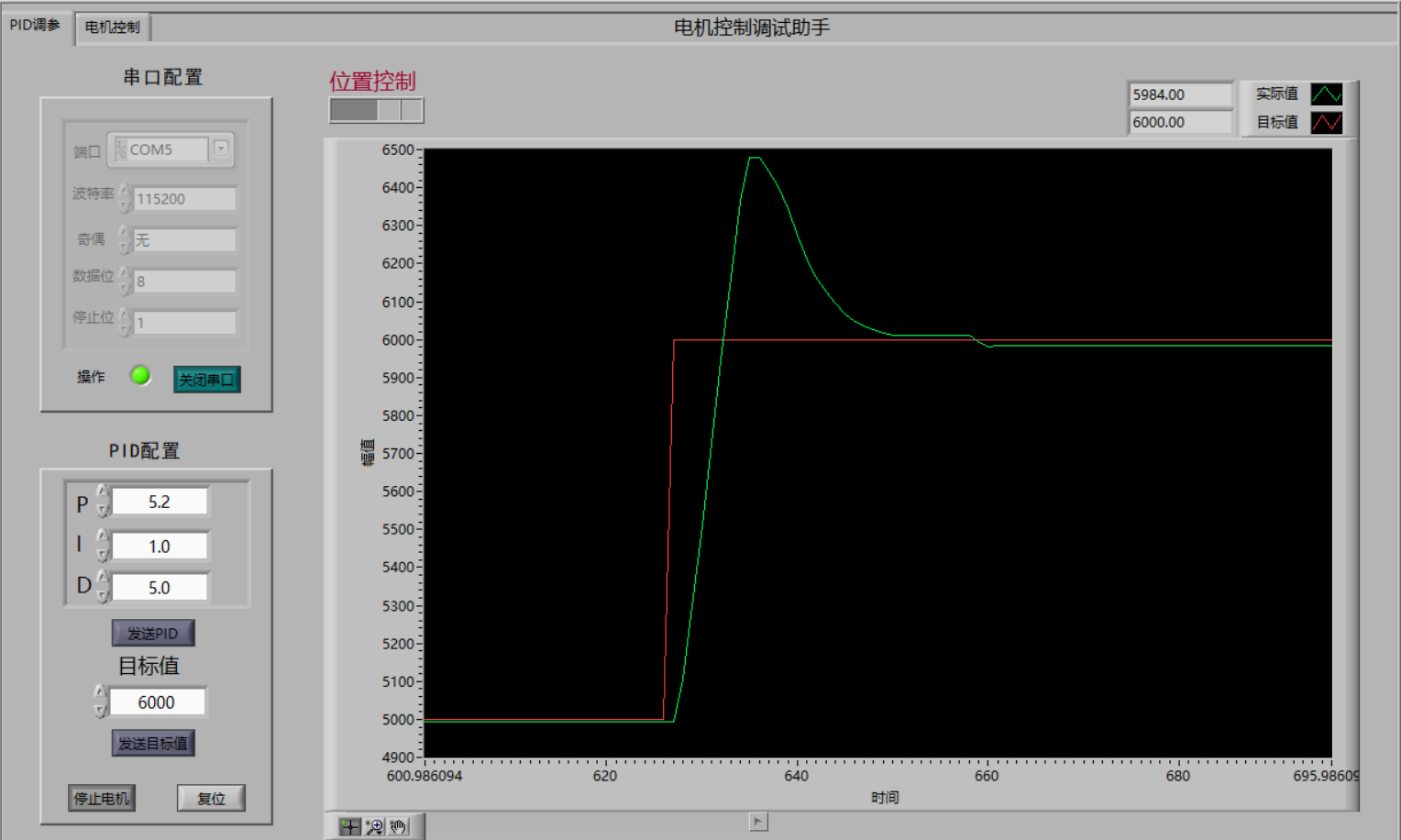Image resolution: width=1401 pixels, height=840 pixels.
Task: Click the y-axis minimum label 4900
Action: [398, 757]
